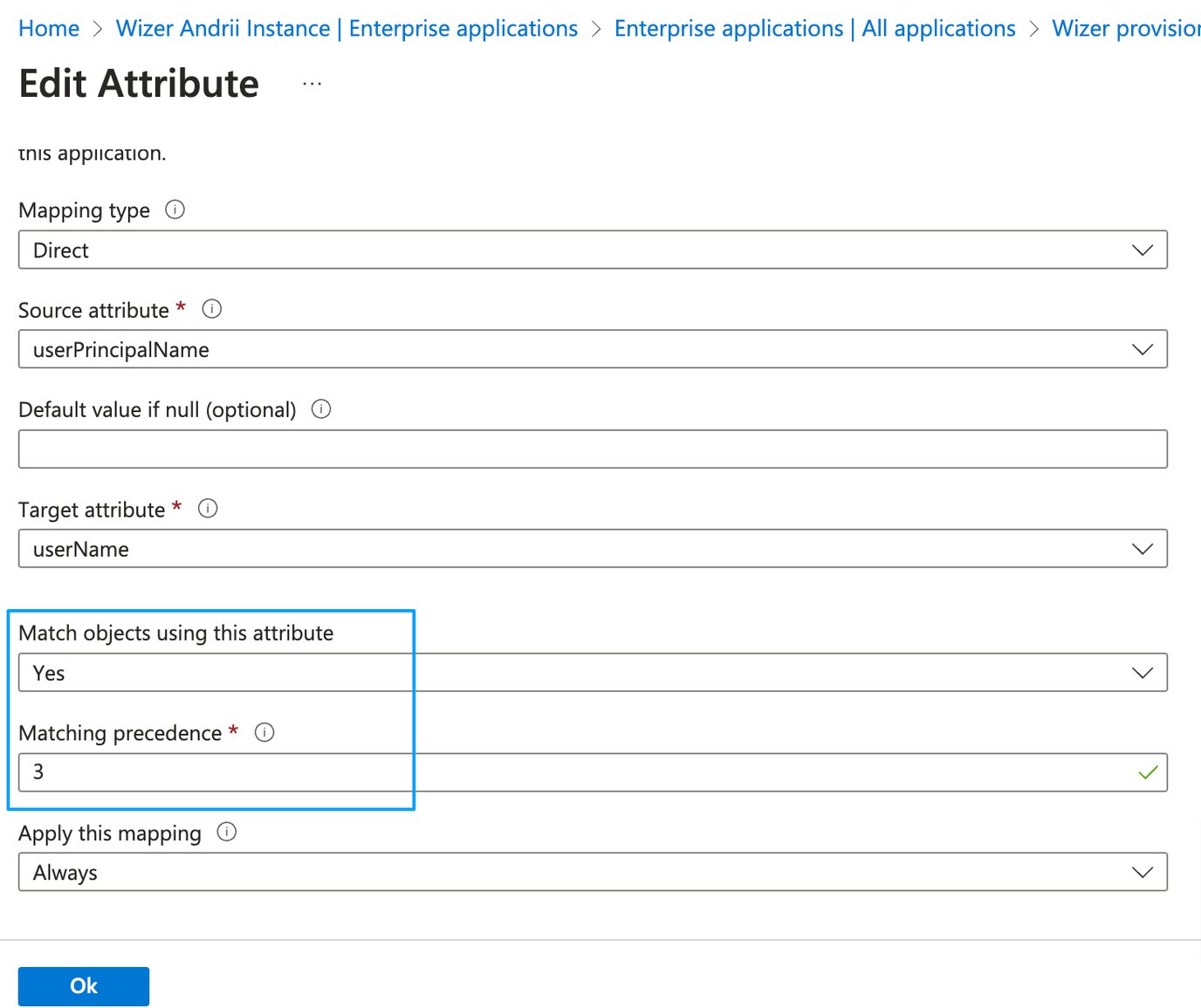Viewport: 1201px width, 1008px height.
Task: Navigate to Home via the breadcrumb
Action: (48, 28)
